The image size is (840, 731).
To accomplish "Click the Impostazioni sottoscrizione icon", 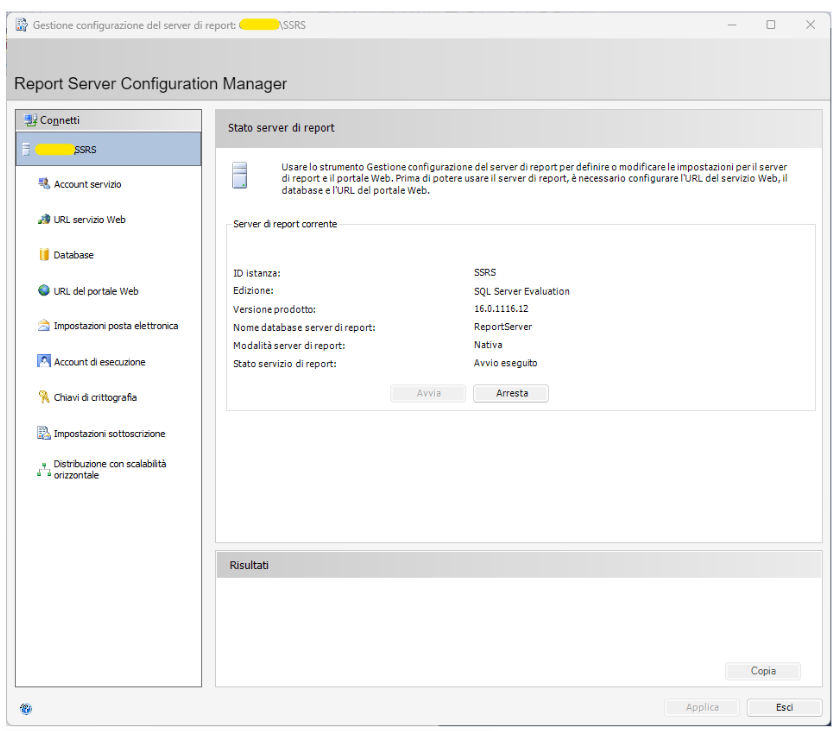I will (x=44, y=433).
